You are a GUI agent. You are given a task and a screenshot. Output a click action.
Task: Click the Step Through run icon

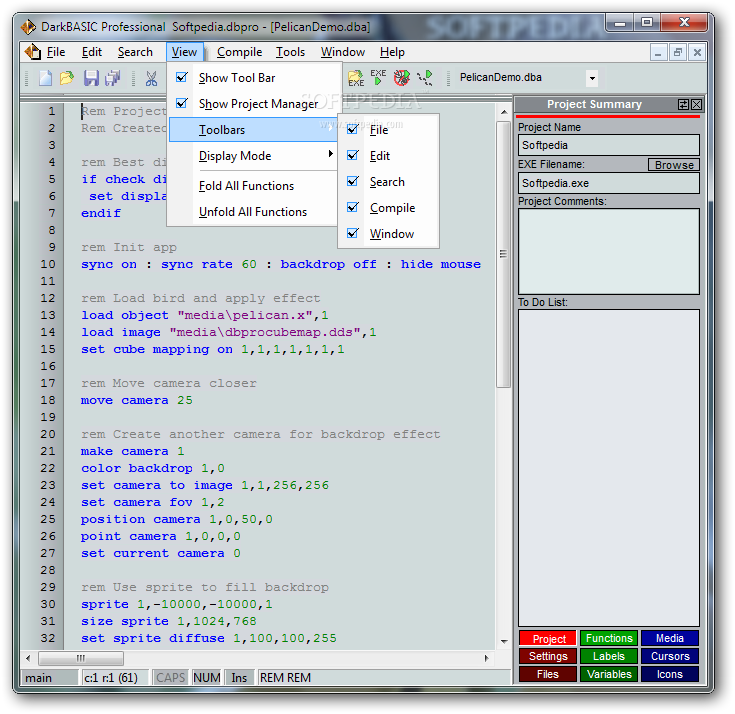[425, 78]
